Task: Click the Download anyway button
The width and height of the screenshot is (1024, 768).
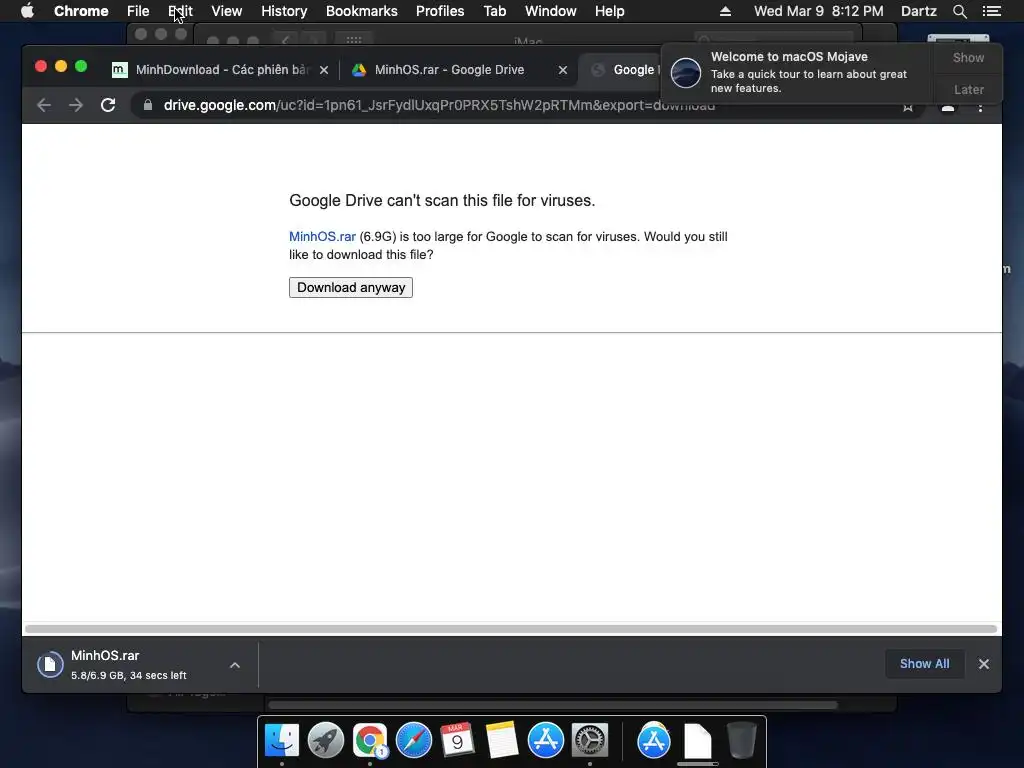Action: click(351, 287)
